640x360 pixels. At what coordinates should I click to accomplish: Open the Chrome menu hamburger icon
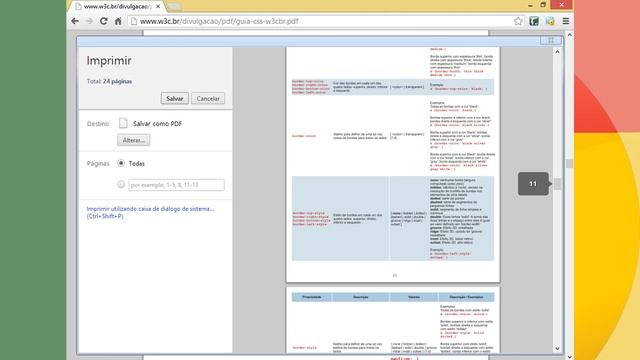566,21
